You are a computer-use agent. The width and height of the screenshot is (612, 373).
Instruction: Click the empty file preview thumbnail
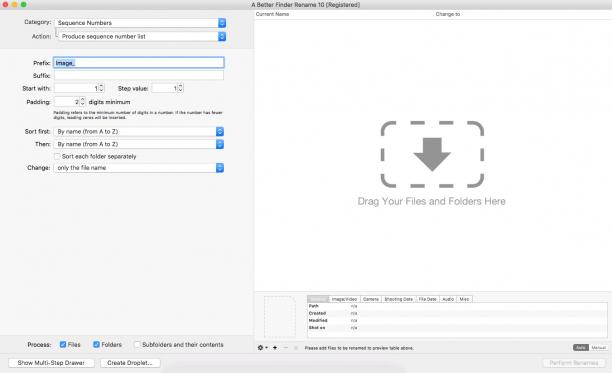pos(280,316)
